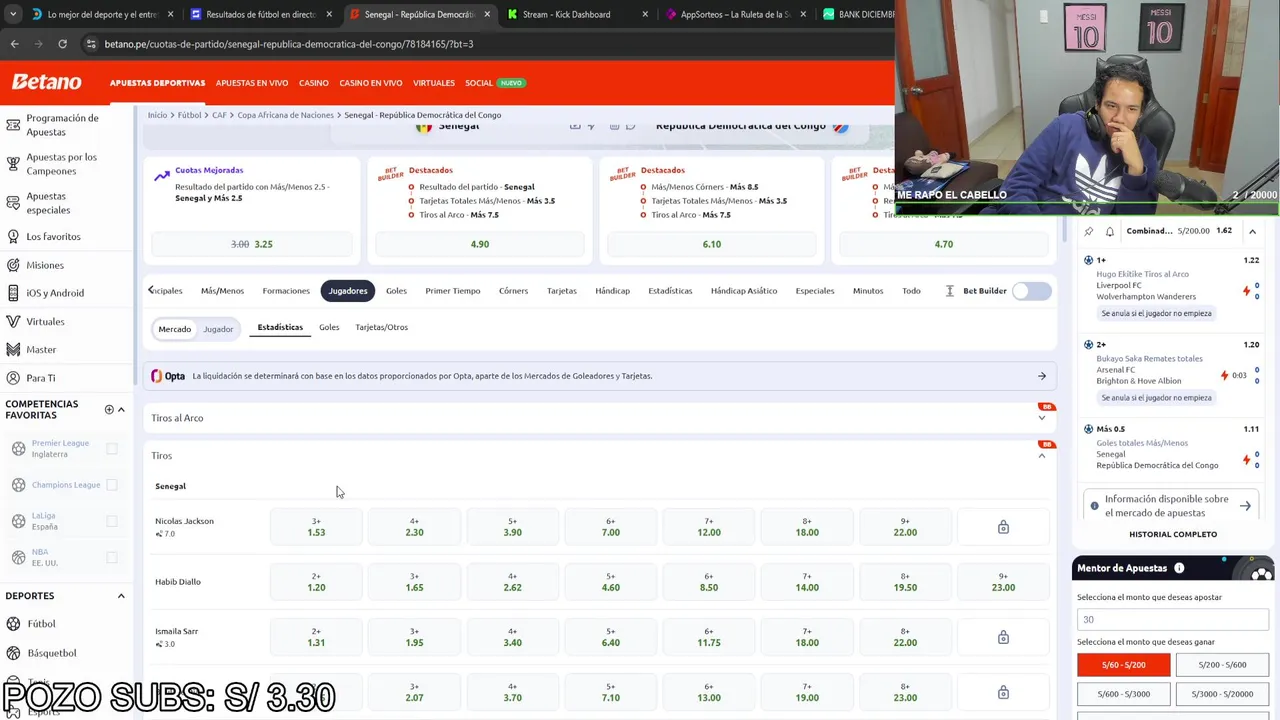Select the Estadísticas sub-tab
Screen dimensions: 1280x720
[280, 327]
